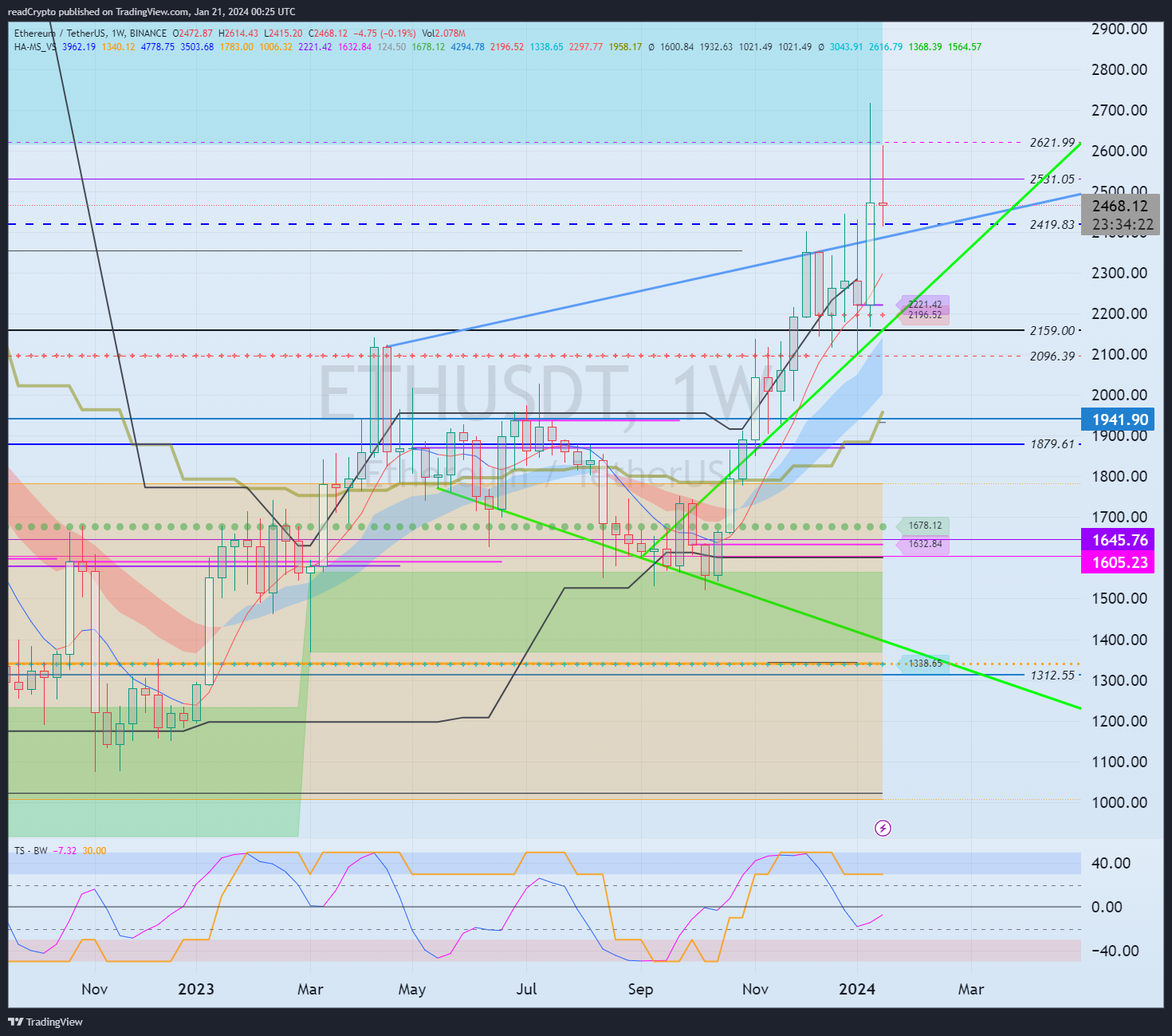This screenshot has width=1172, height=1036.
Task: Click the Nov label preceding 2024
Action: point(755,989)
